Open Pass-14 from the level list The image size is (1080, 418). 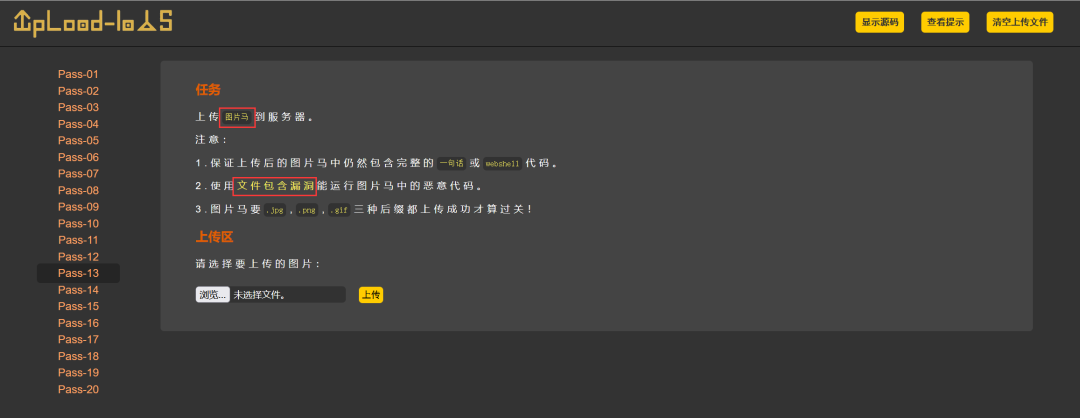tap(78, 290)
